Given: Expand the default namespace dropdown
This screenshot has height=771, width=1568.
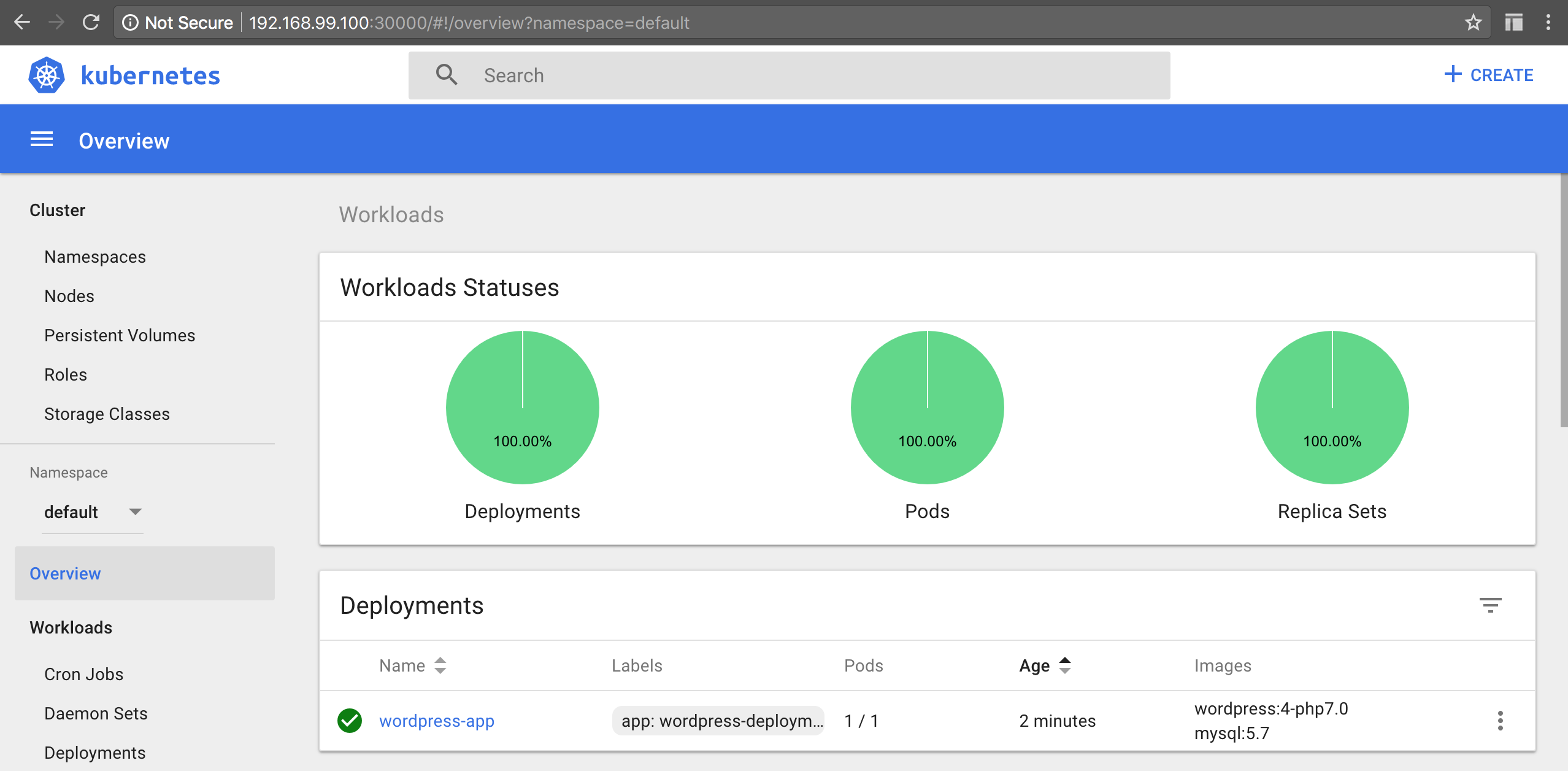Looking at the screenshot, I should pyautogui.click(x=92, y=512).
